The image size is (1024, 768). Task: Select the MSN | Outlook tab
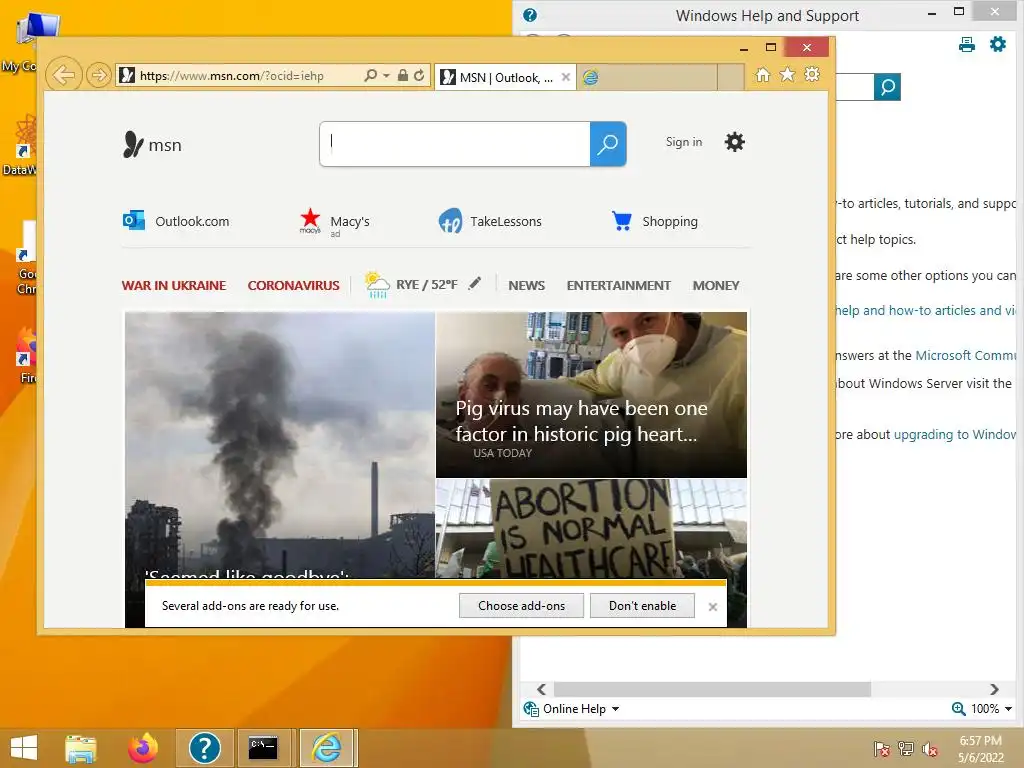coord(505,77)
